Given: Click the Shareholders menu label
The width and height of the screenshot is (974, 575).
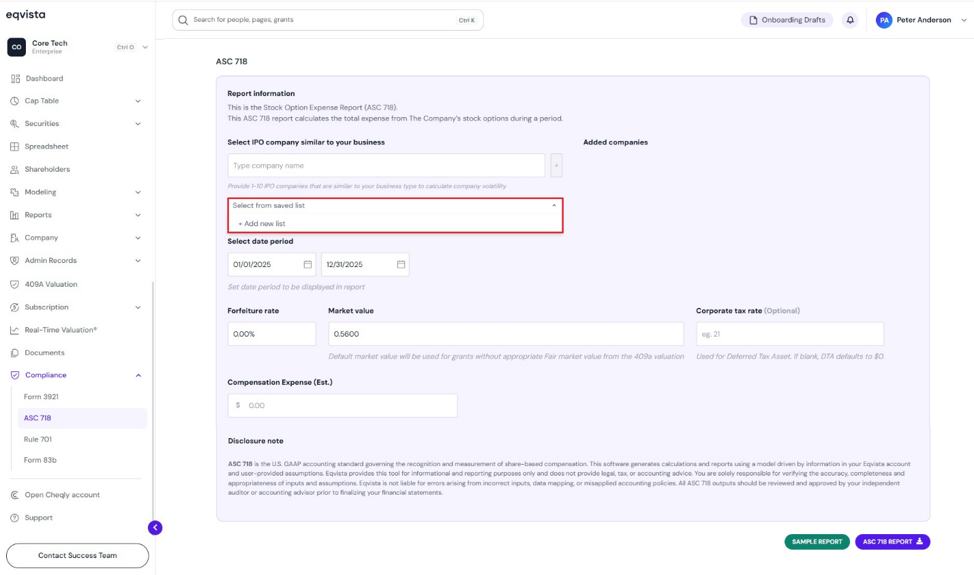Looking at the screenshot, I should (x=47, y=170).
